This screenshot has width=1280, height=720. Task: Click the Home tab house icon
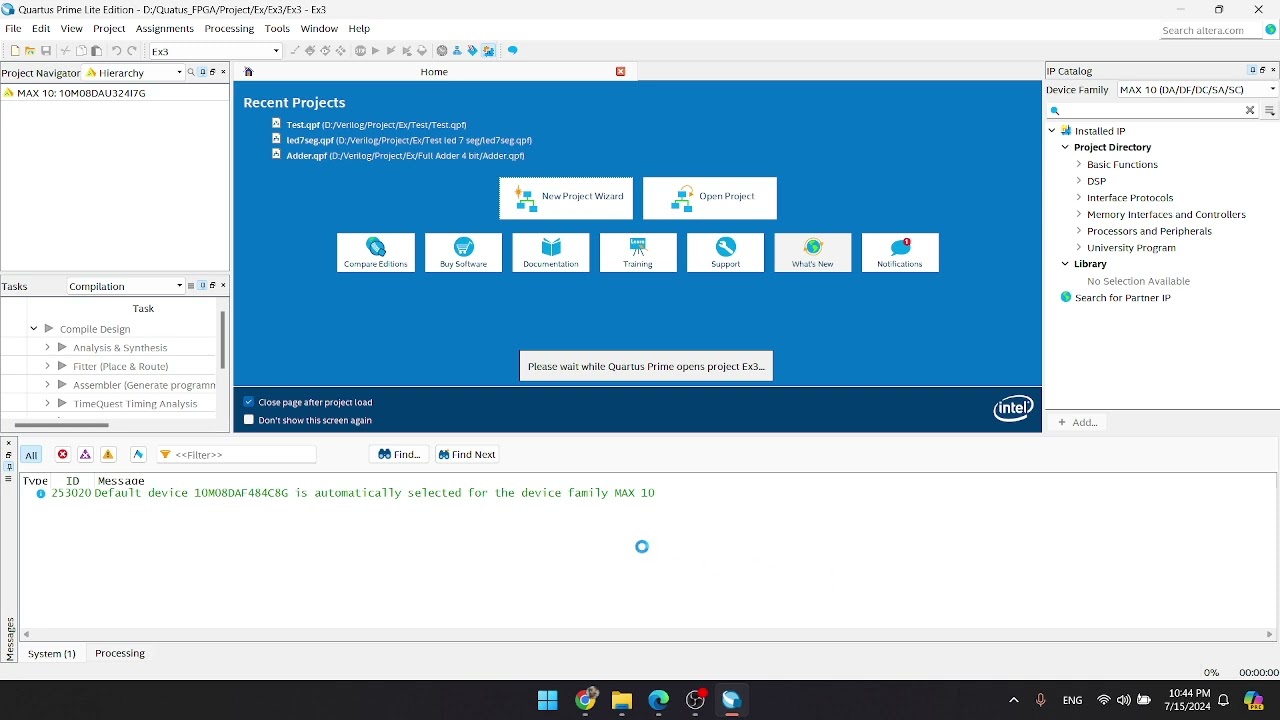coord(249,72)
